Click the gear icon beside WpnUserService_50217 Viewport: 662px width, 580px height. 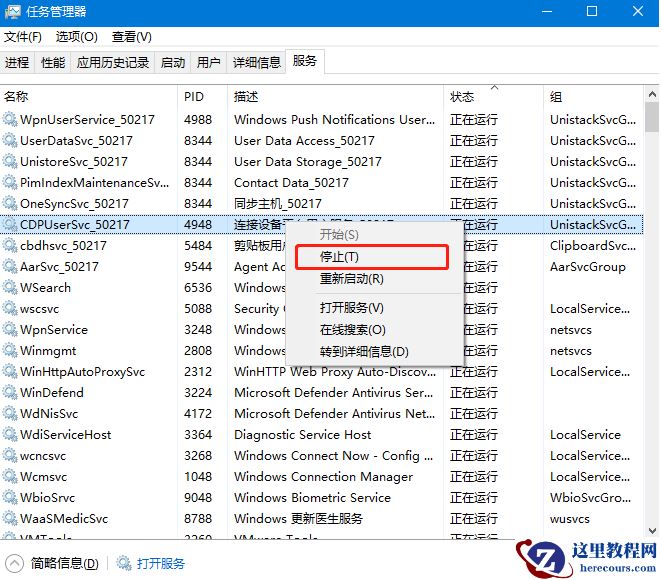10,119
